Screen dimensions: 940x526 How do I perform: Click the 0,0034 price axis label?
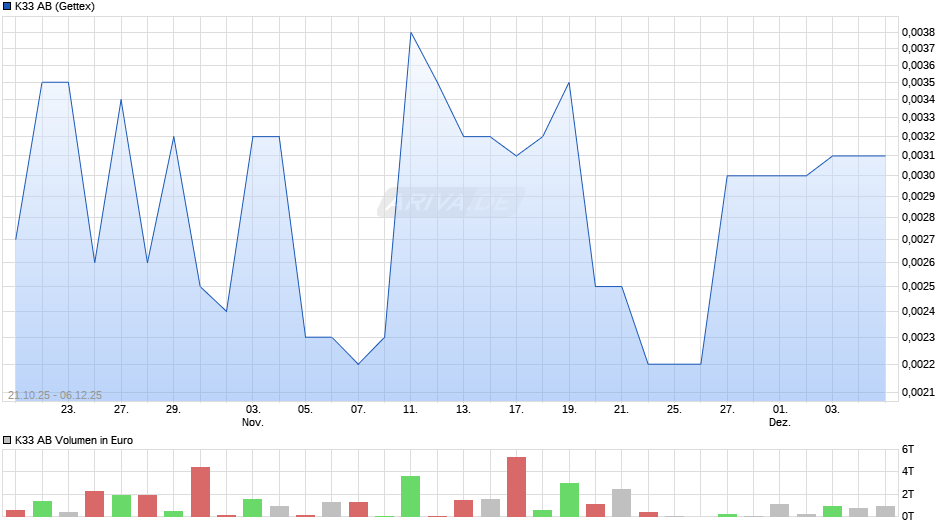[x=918, y=99]
